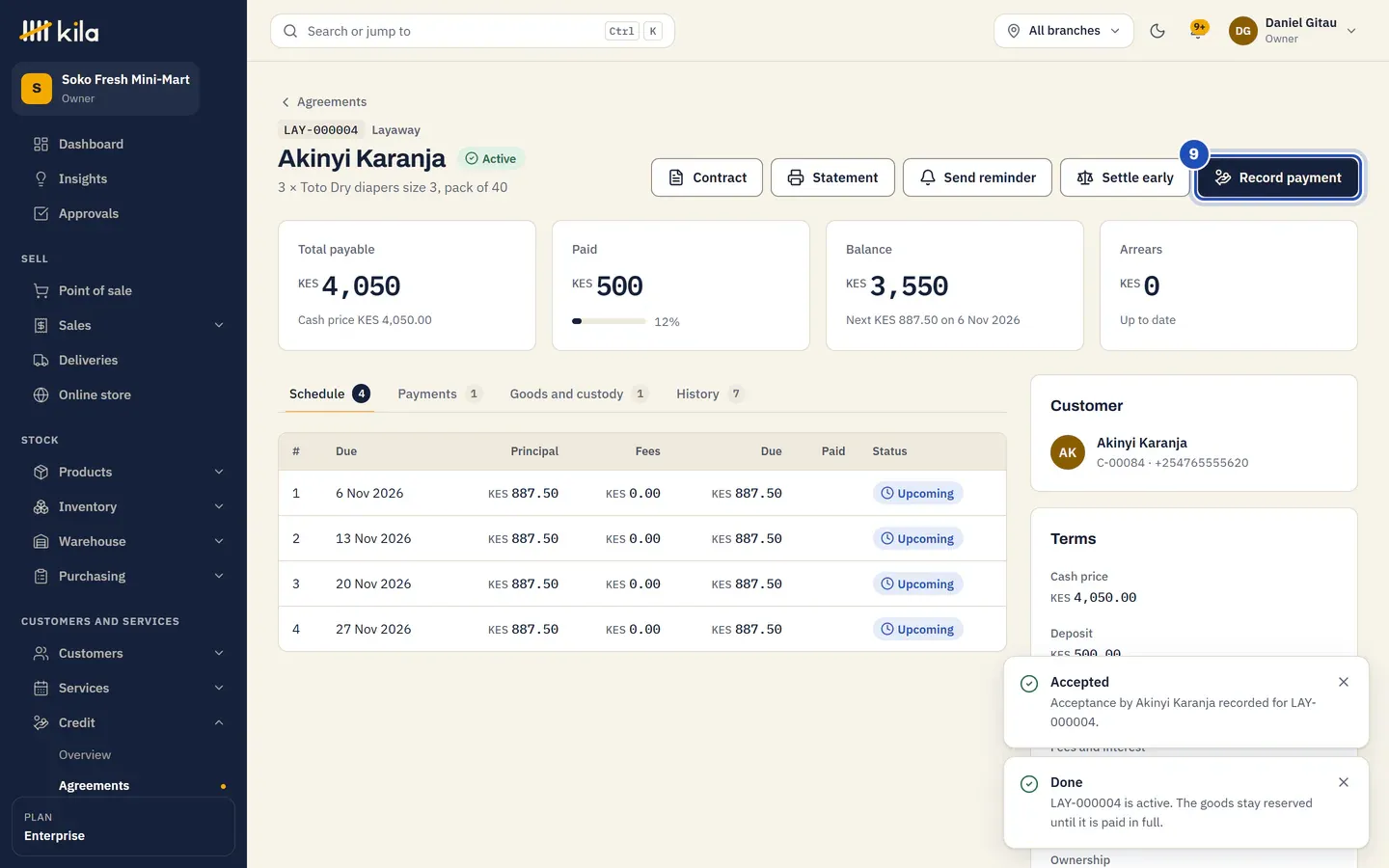Click Send reminder button
The image size is (1389, 868).
977,177
